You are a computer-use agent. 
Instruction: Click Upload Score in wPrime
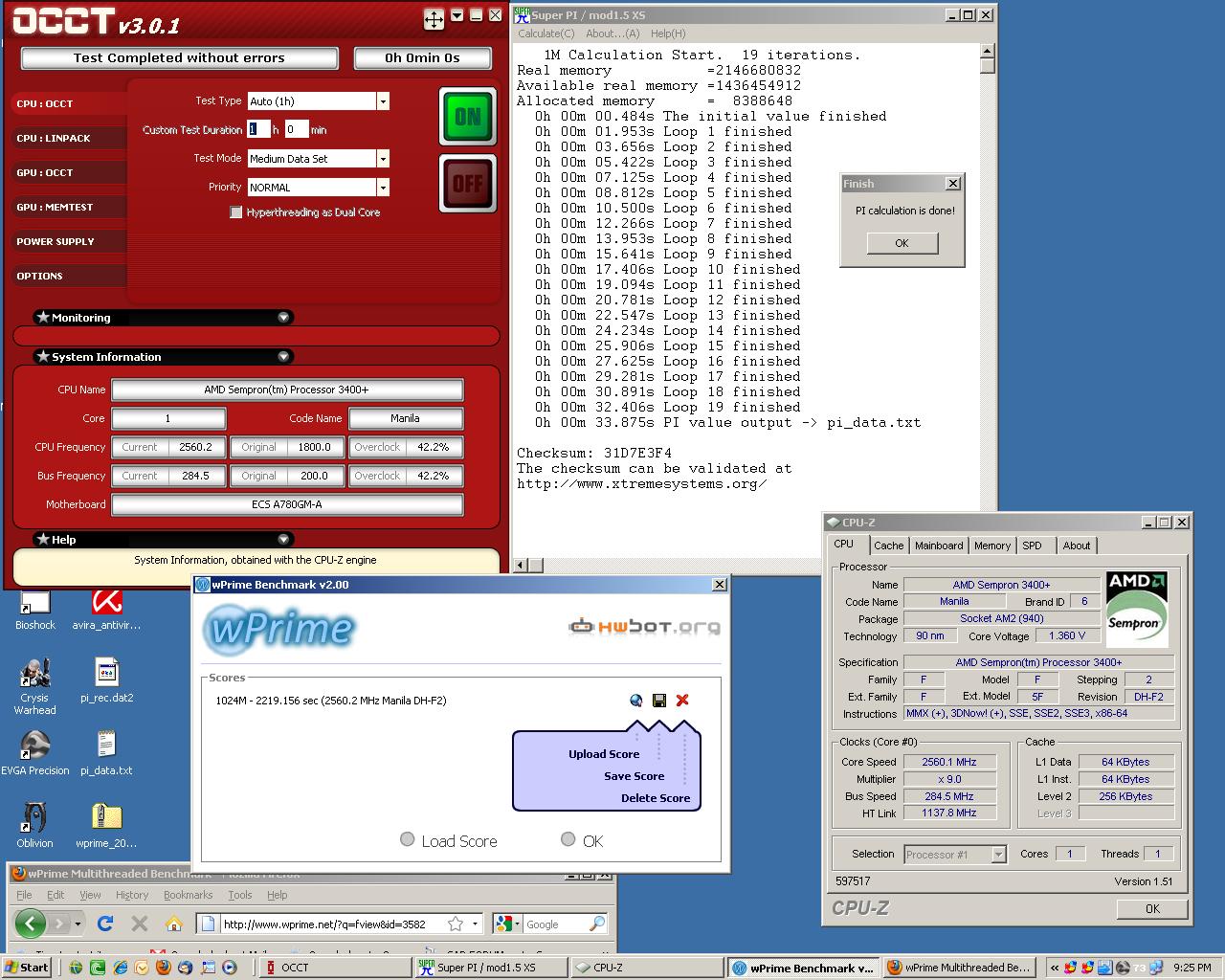coord(603,754)
